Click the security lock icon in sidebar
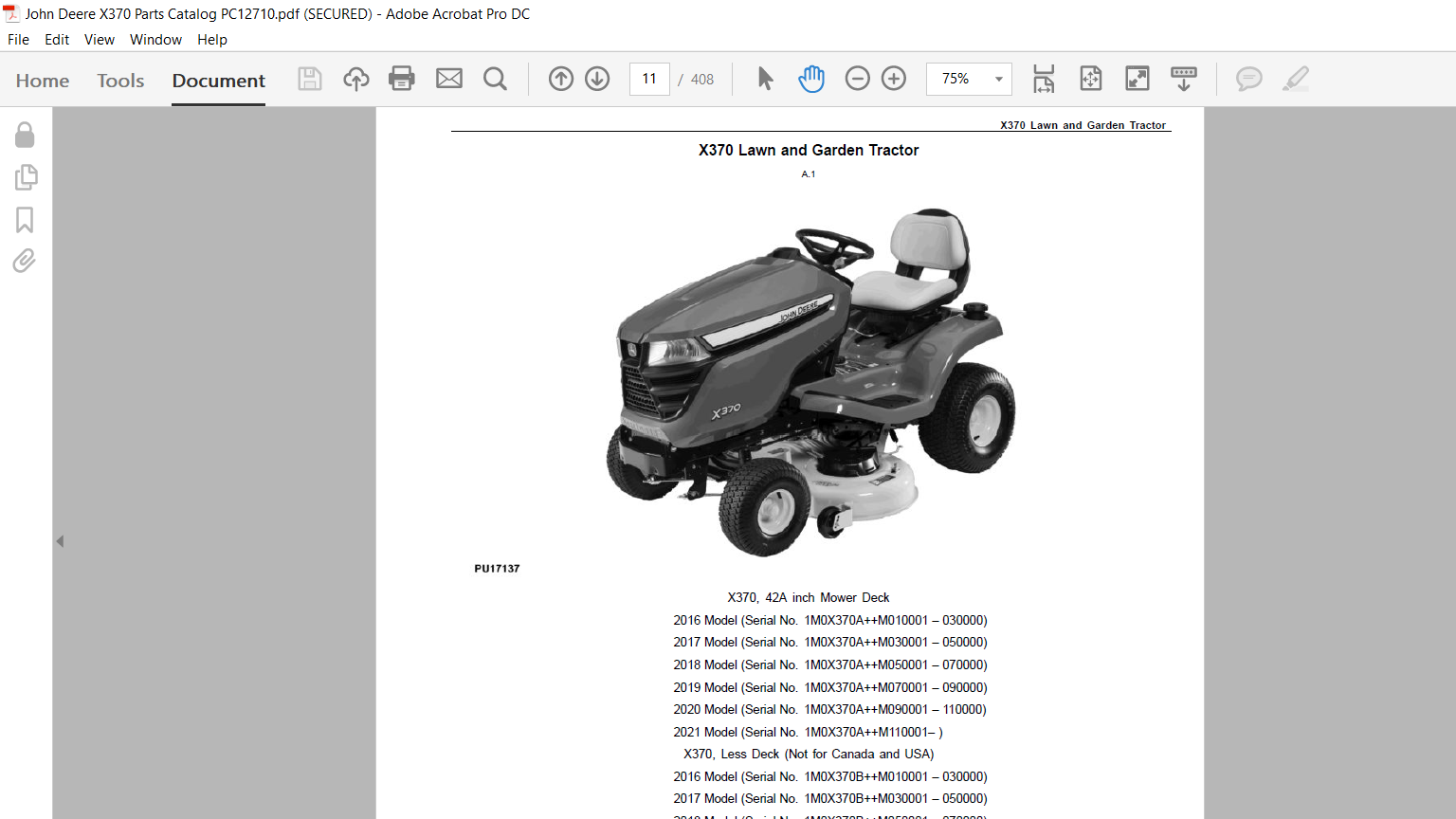This screenshot has width=1456, height=819. click(x=25, y=135)
